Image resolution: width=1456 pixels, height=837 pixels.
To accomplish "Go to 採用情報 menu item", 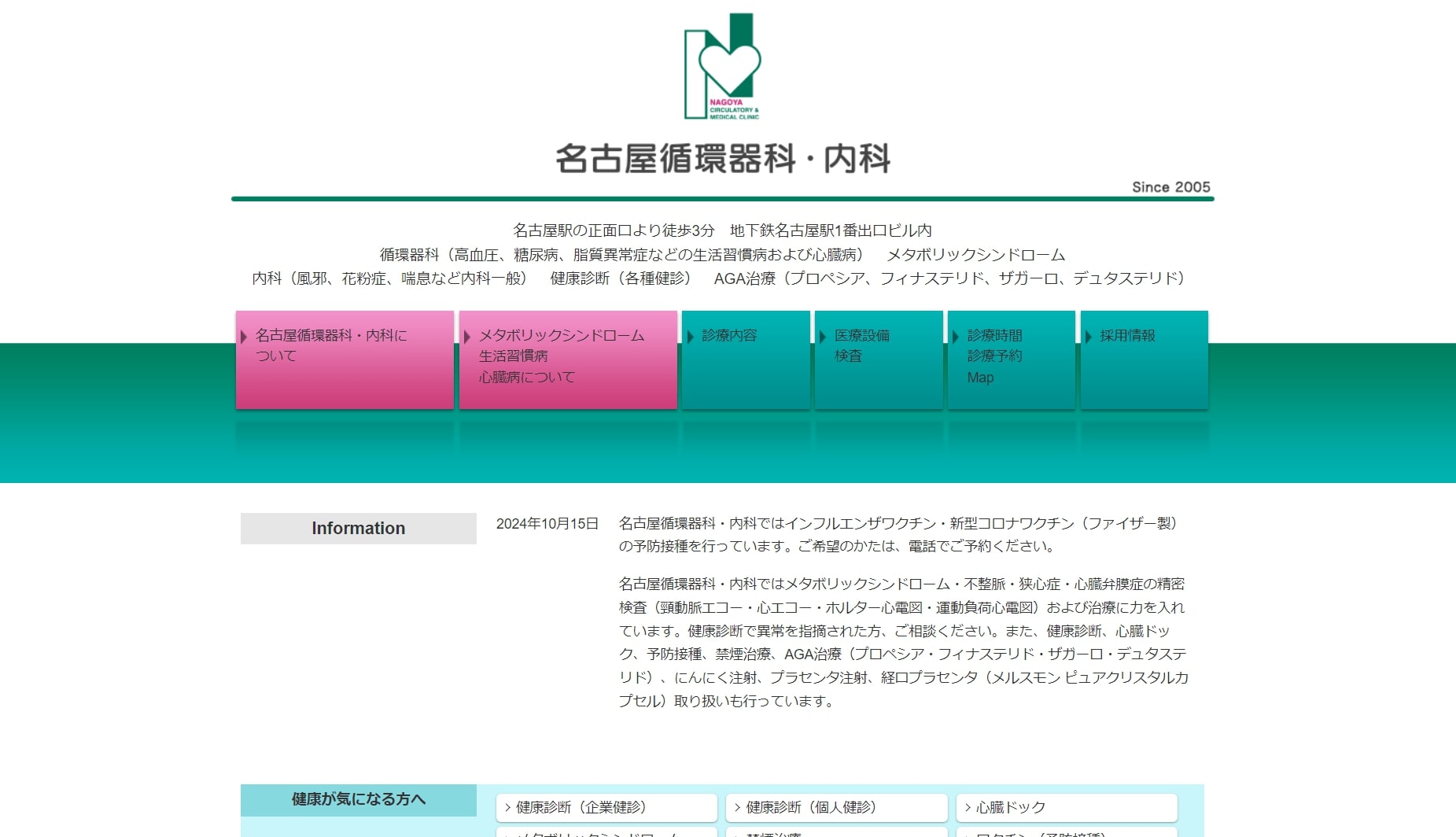I will pyautogui.click(x=1145, y=360).
